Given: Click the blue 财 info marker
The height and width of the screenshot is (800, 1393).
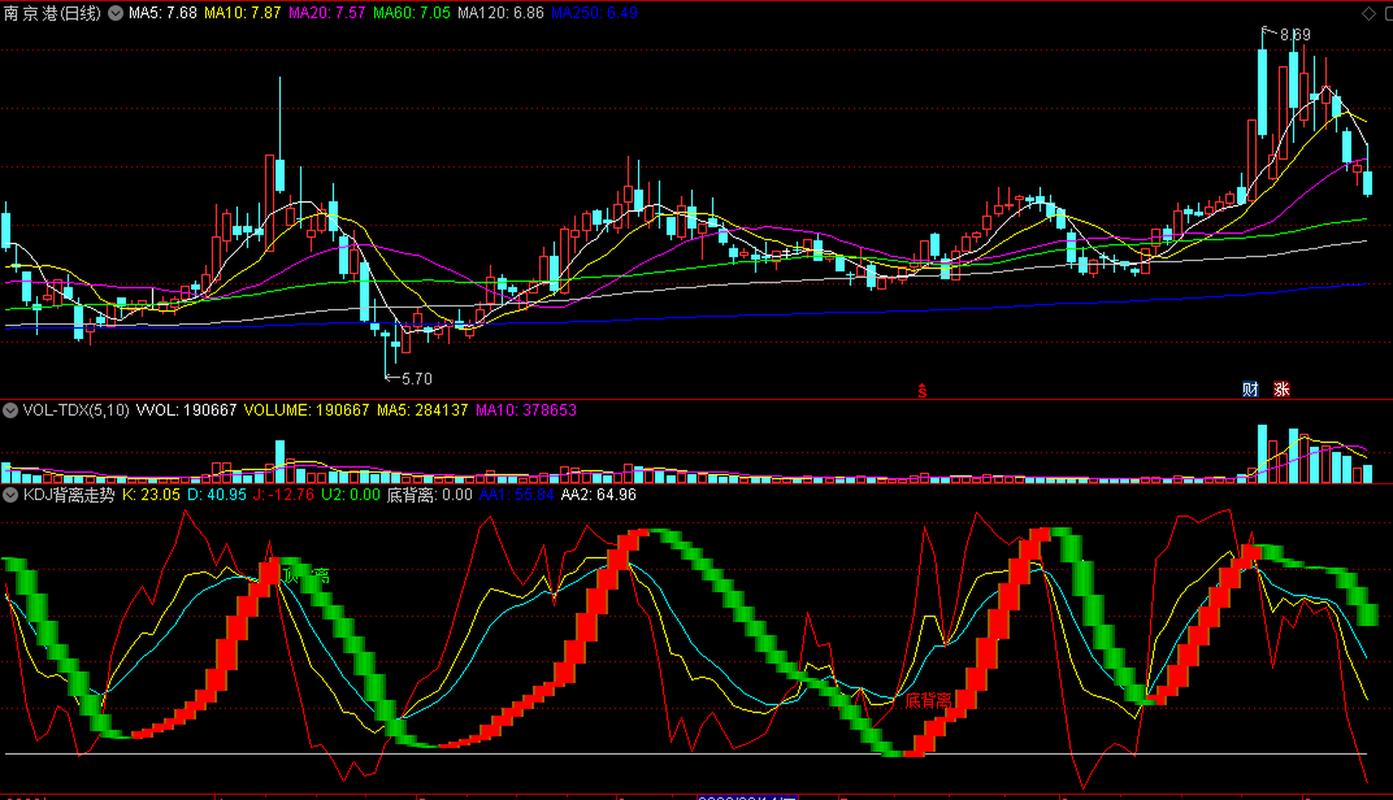Looking at the screenshot, I should (x=1250, y=390).
